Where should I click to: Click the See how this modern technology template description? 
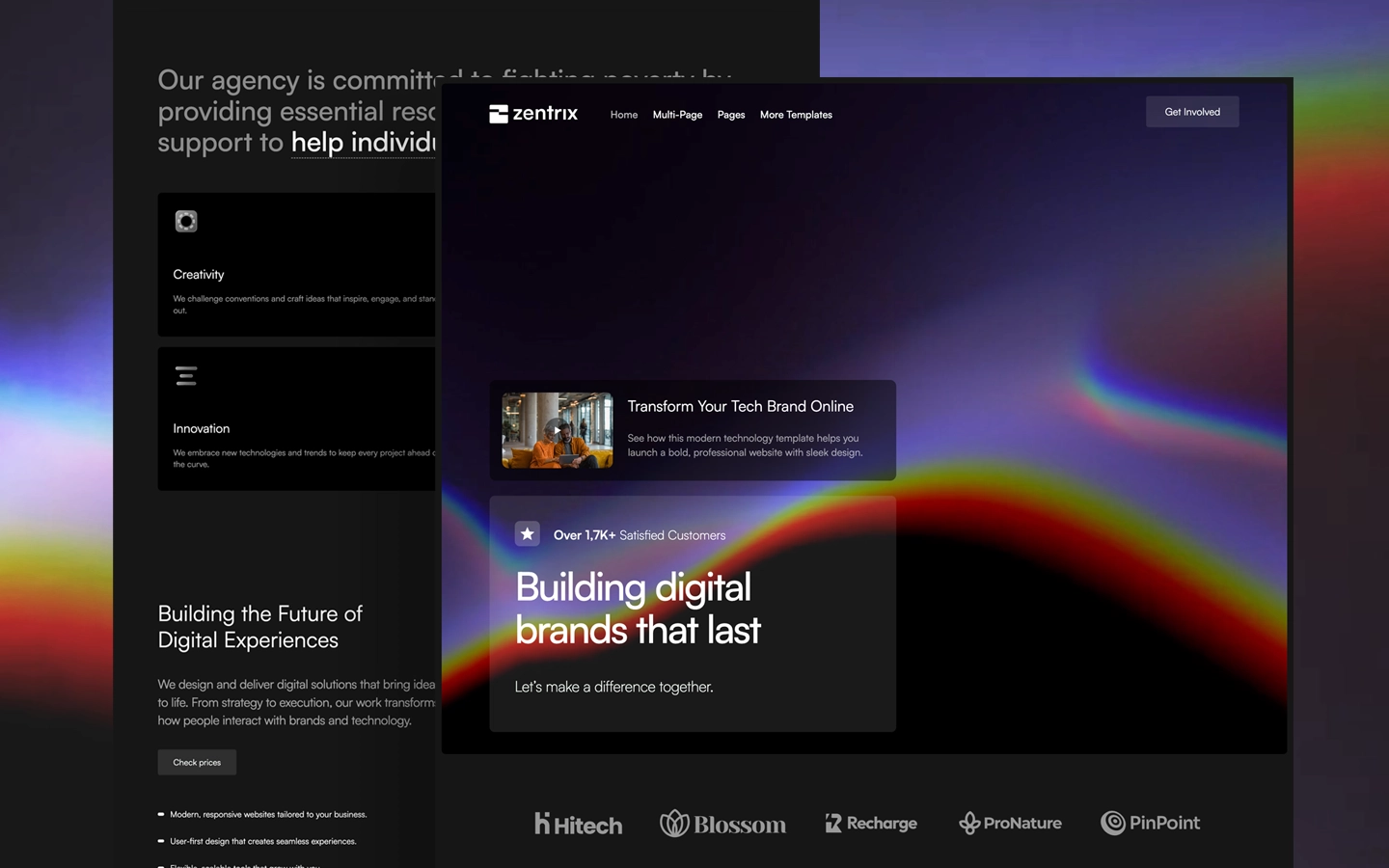(x=745, y=446)
